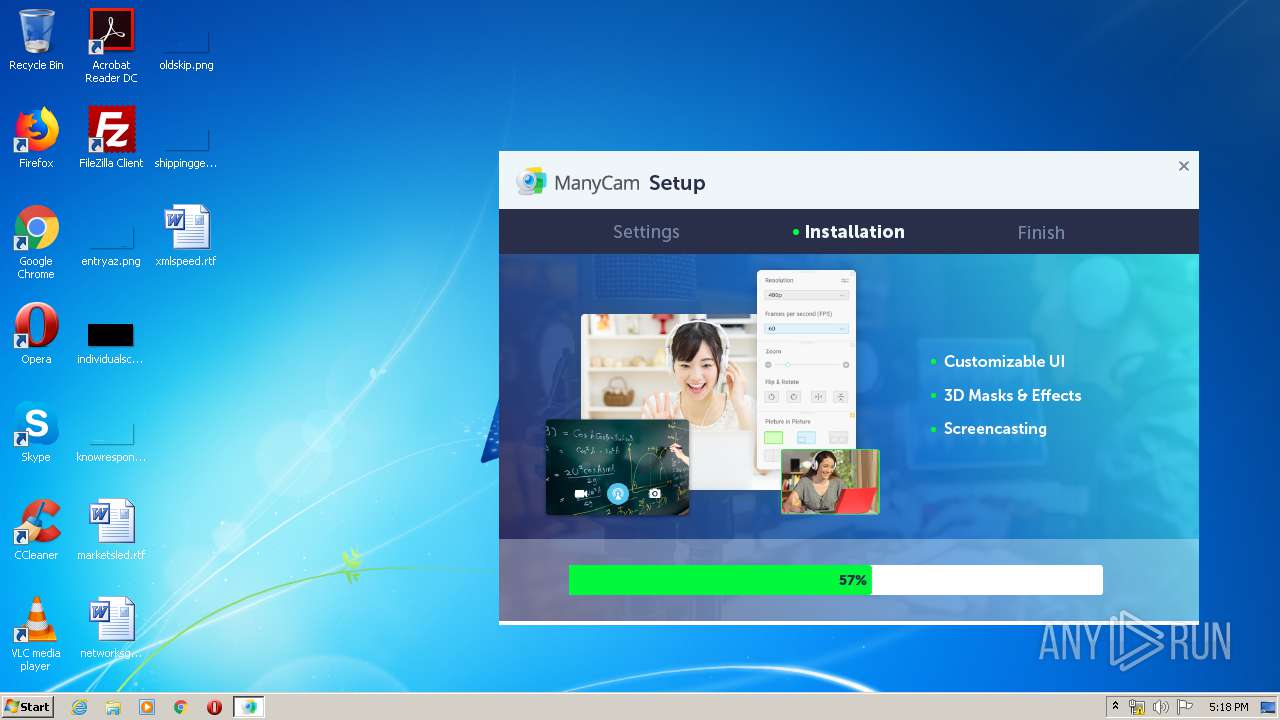Open the volume speaker tray icon

coord(1160,707)
